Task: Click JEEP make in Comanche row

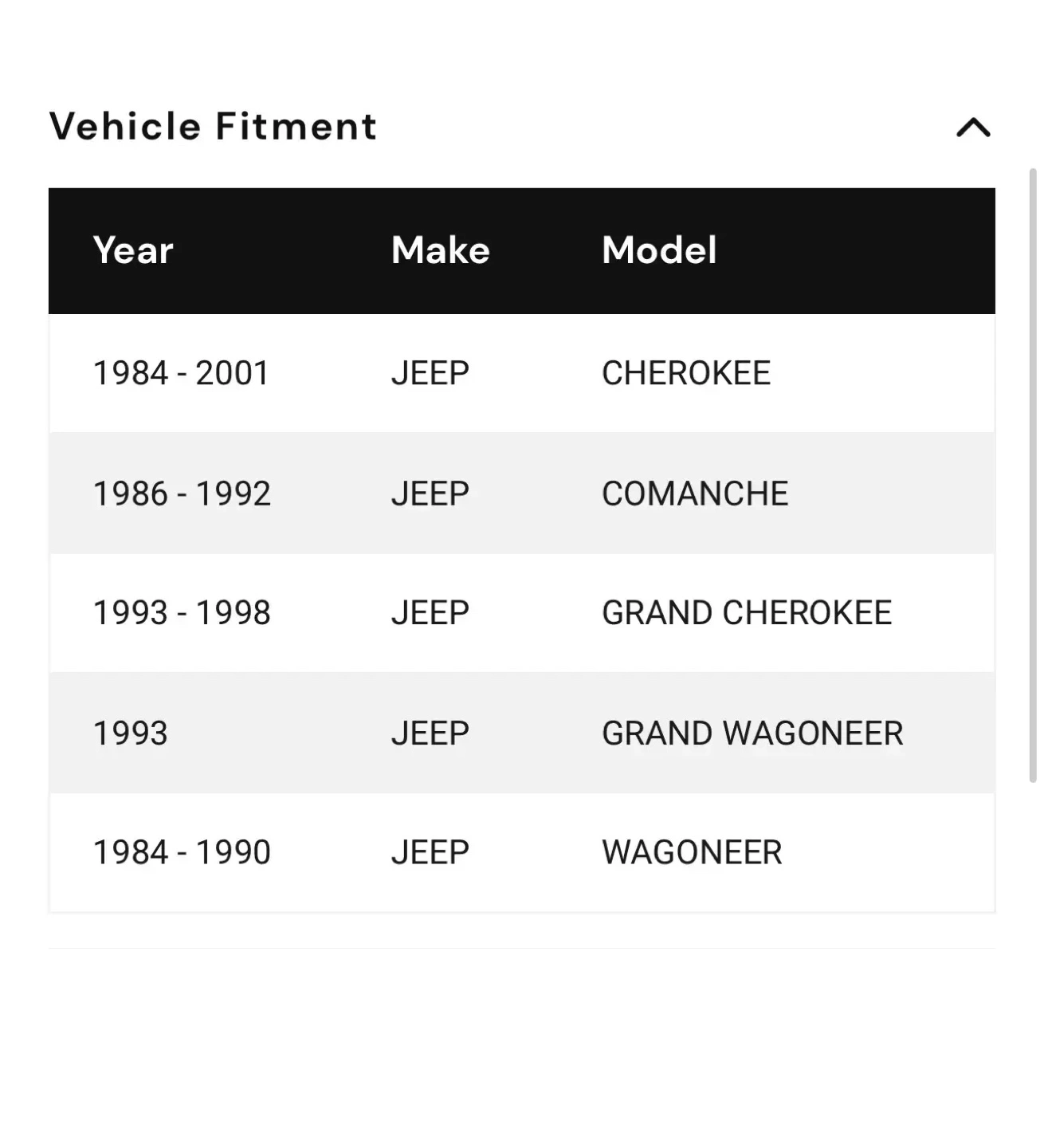Action: tap(430, 493)
